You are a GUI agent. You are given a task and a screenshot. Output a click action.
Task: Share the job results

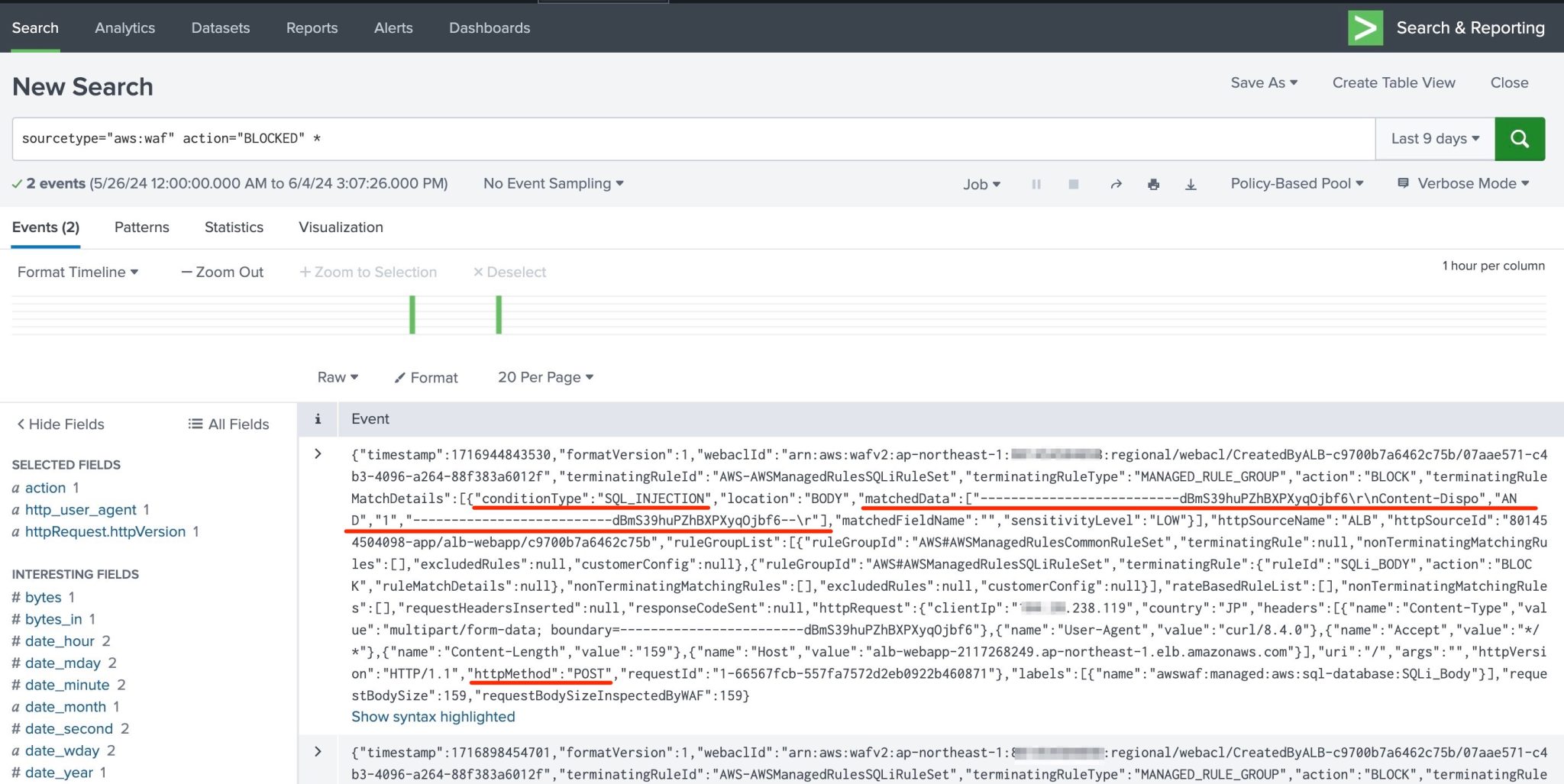click(x=1116, y=184)
